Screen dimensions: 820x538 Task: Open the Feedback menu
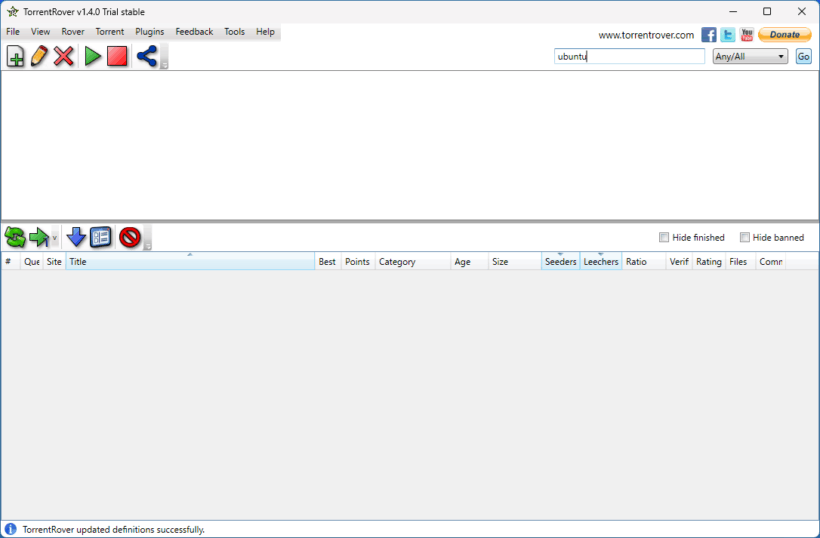pyautogui.click(x=194, y=32)
